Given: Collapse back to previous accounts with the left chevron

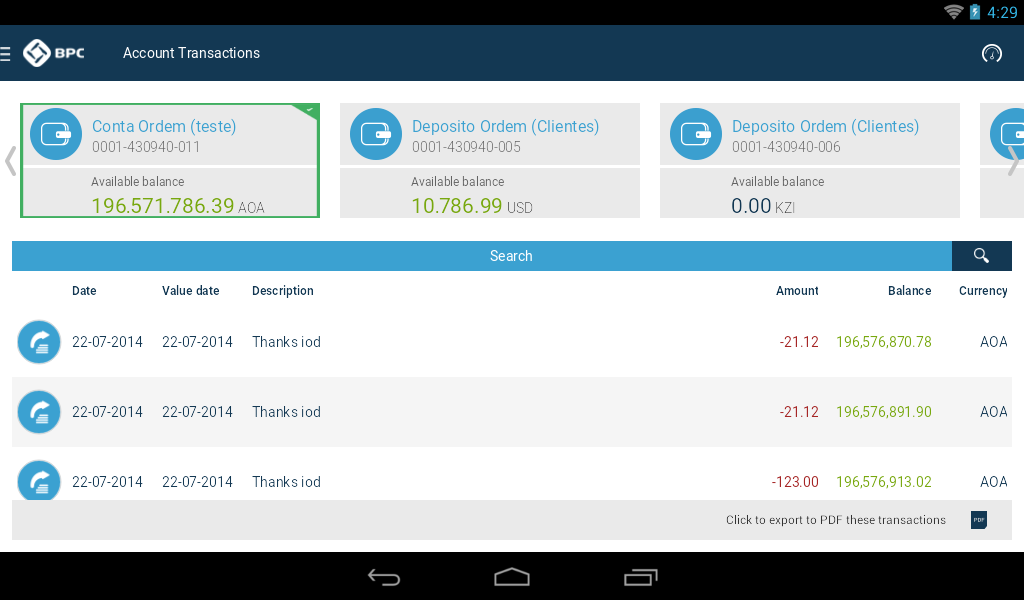Looking at the screenshot, I should tap(9, 158).
